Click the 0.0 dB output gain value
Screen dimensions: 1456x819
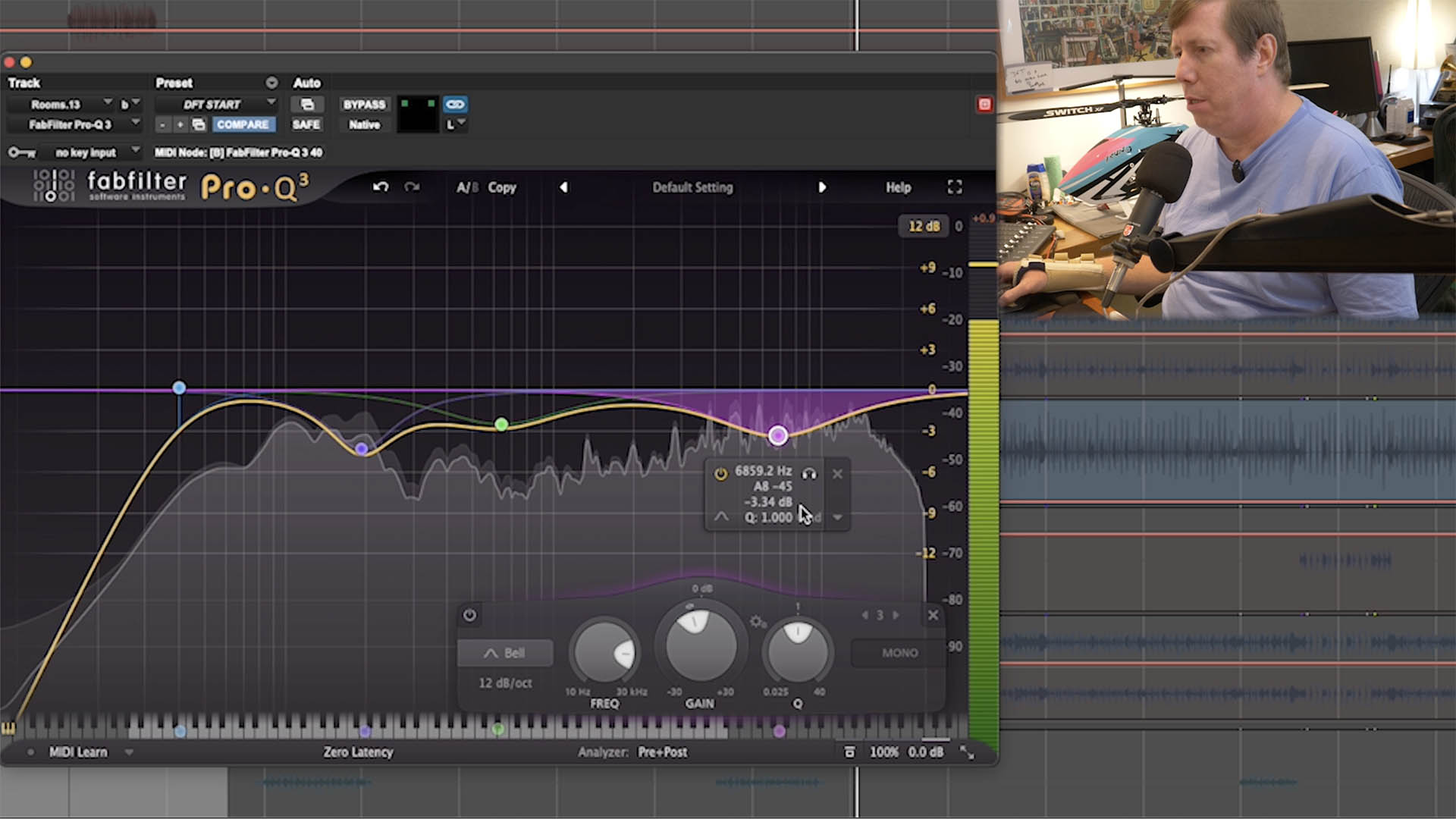pyautogui.click(x=926, y=752)
